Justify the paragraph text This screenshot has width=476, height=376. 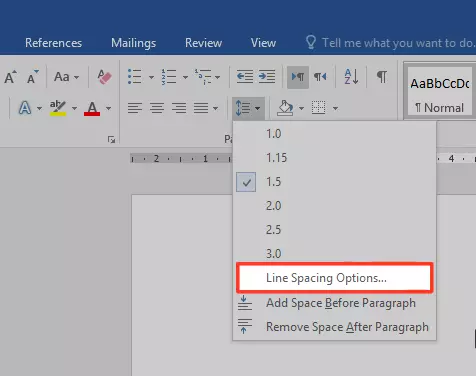pyautogui.click(x=201, y=108)
